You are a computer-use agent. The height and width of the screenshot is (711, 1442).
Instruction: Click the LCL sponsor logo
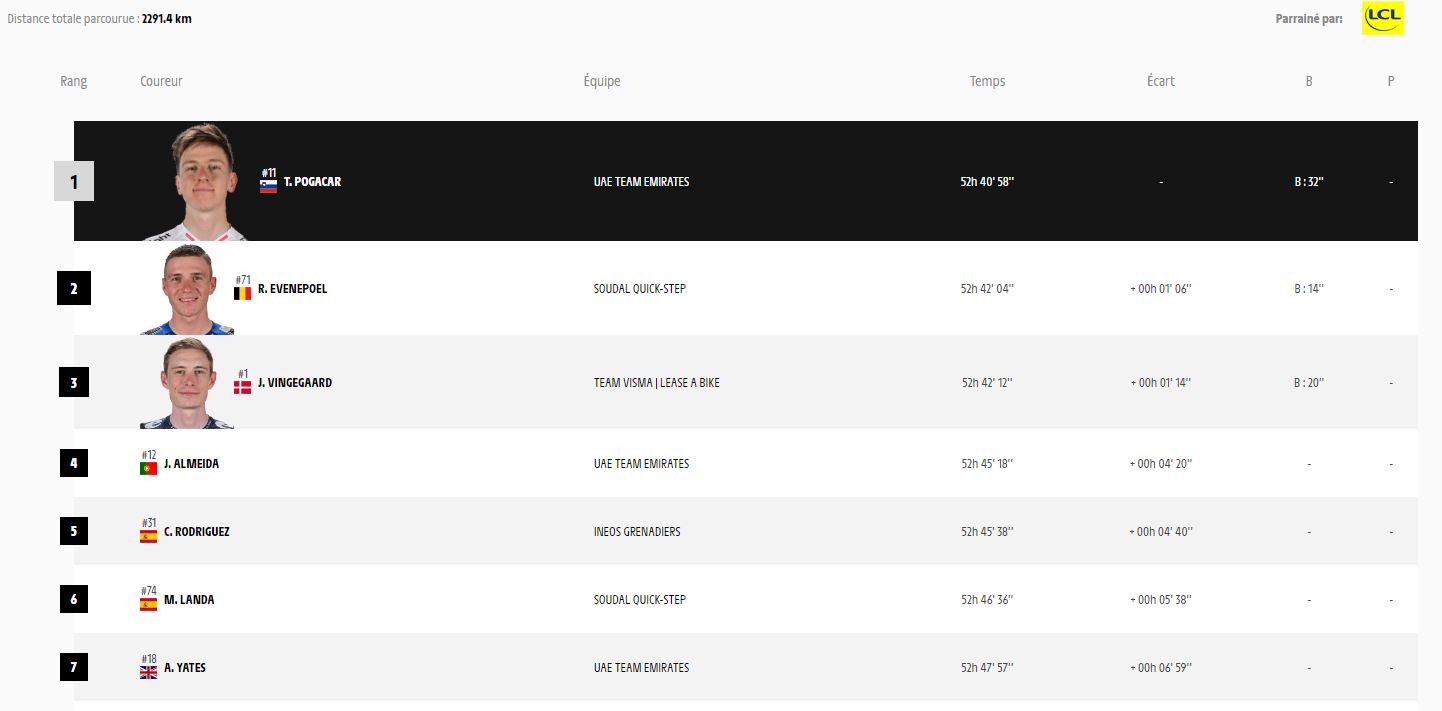(1382, 18)
